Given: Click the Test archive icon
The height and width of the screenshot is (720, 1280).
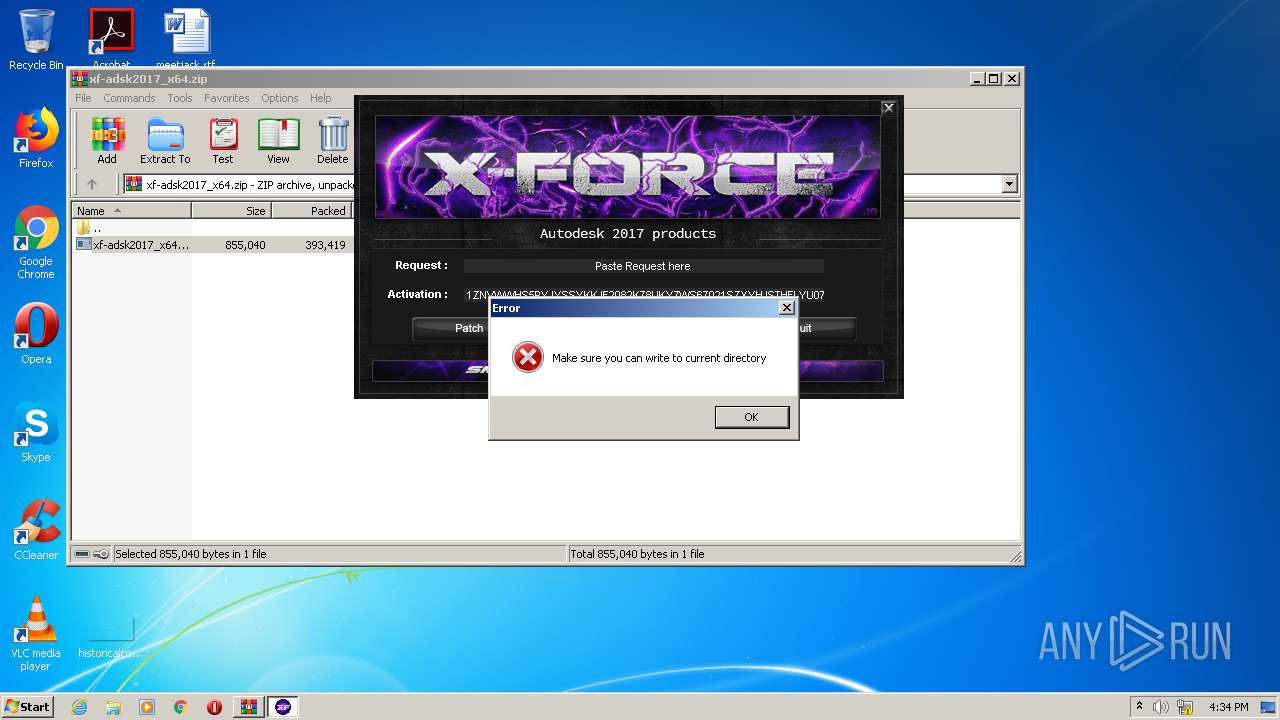Looking at the screenshot, I should click(223, 141).
